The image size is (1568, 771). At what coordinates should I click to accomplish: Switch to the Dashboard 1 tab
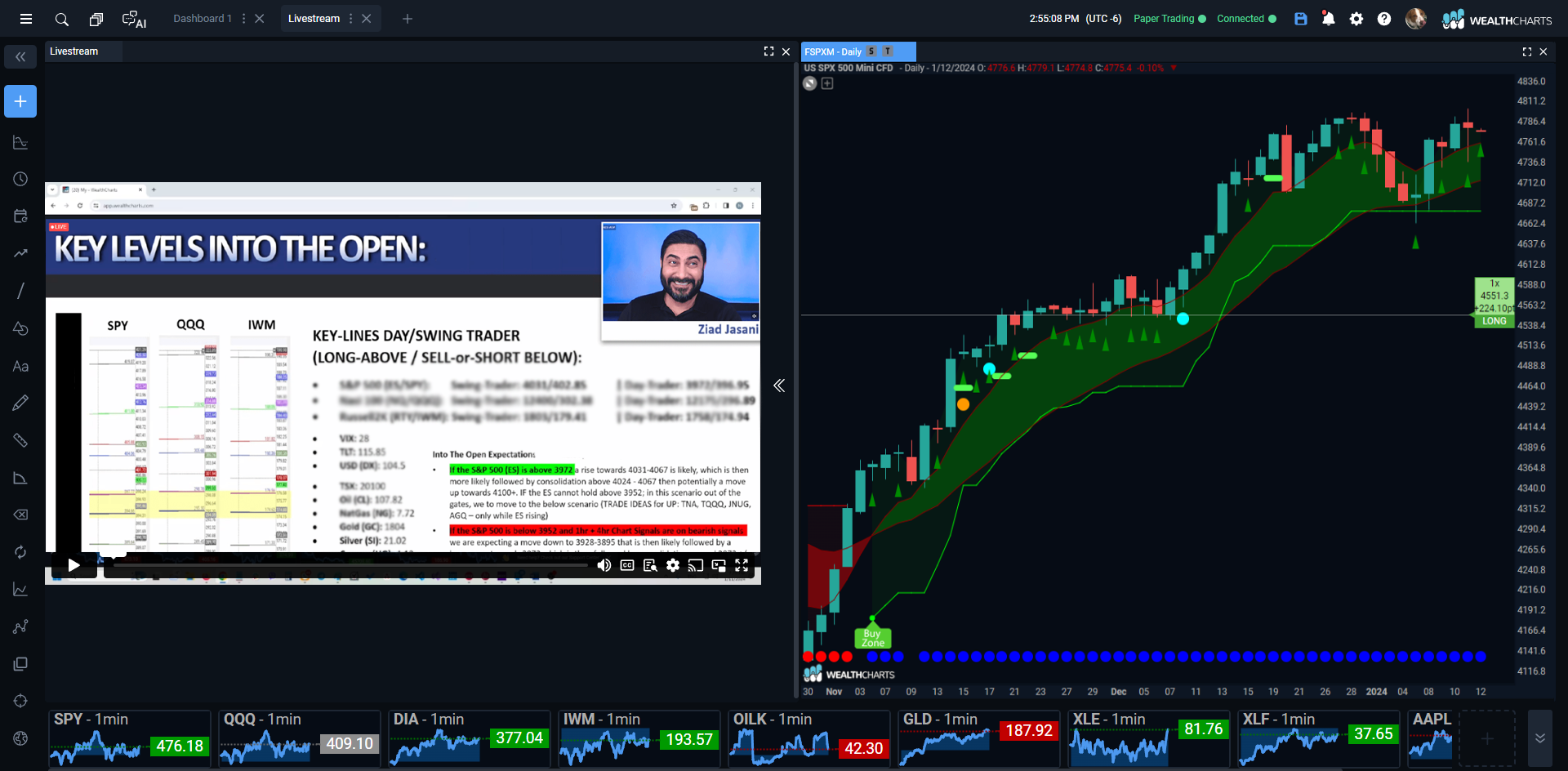point(203,19)
